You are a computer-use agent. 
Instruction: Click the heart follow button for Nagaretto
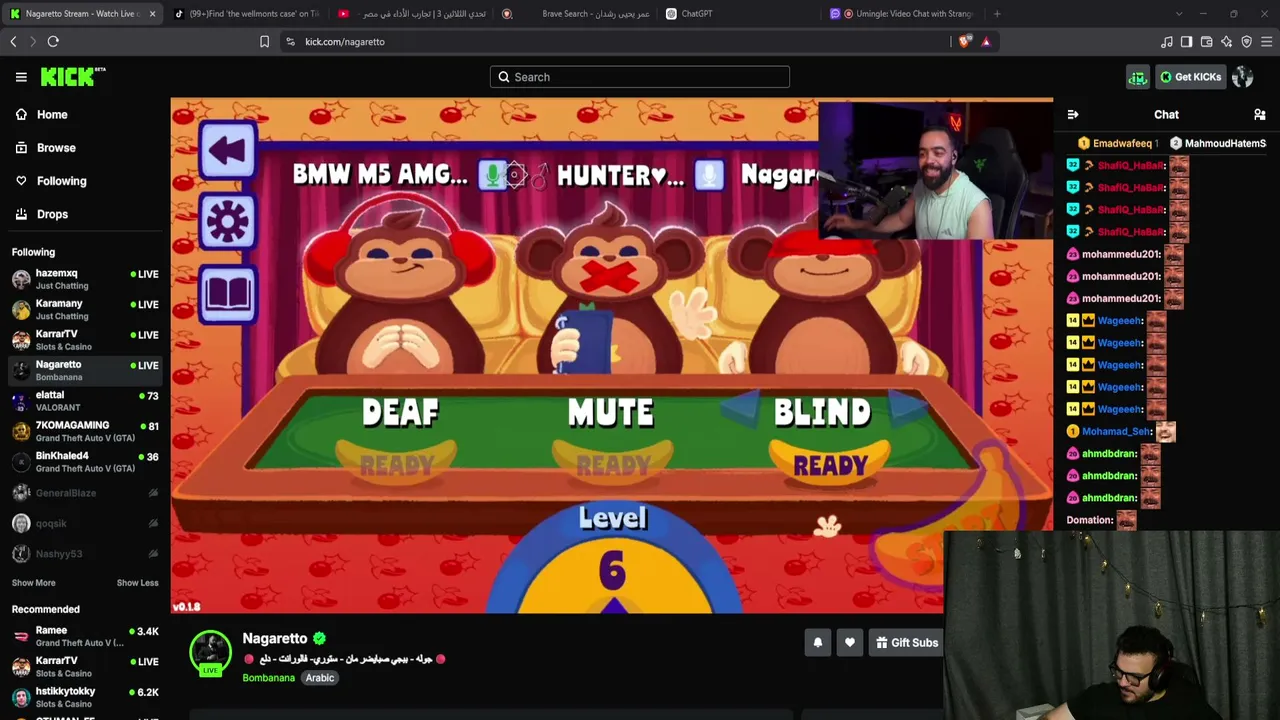click(850, 643)
